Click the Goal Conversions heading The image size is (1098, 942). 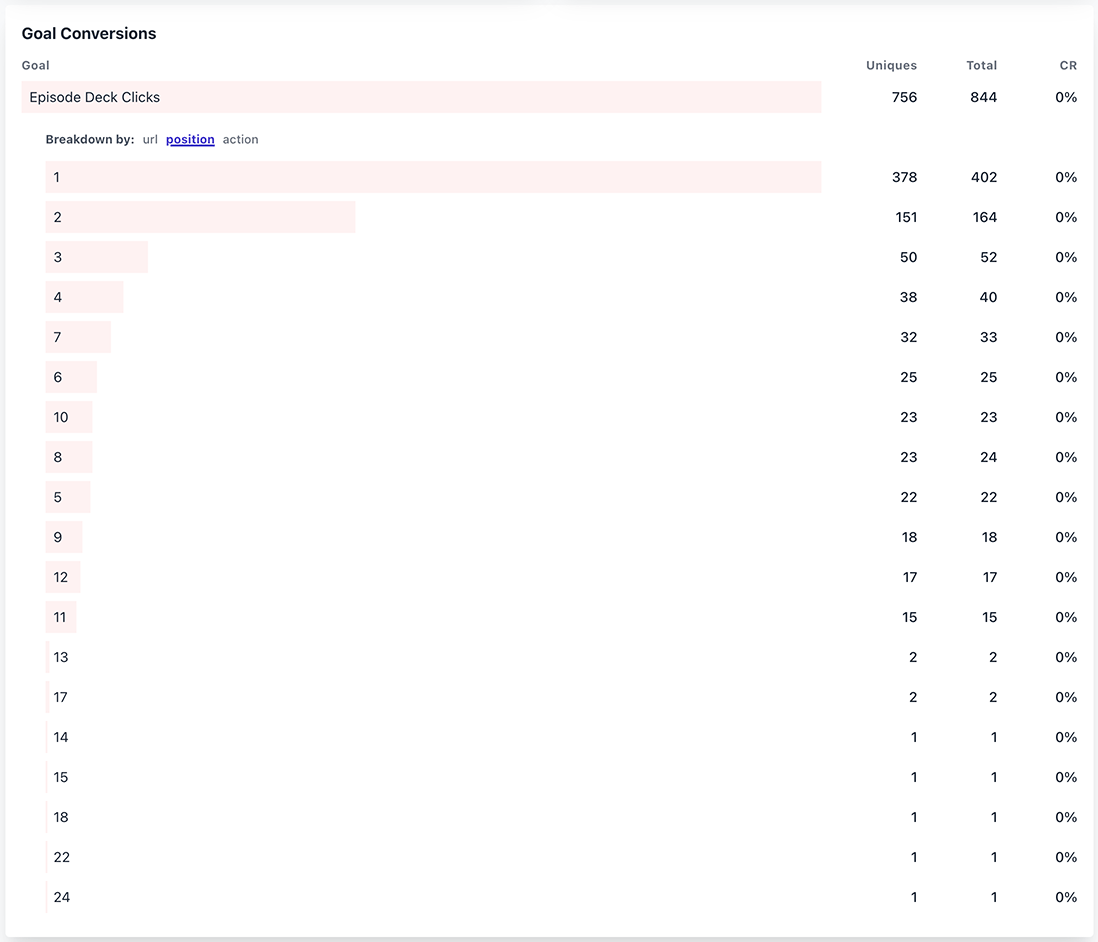point(89,33)
